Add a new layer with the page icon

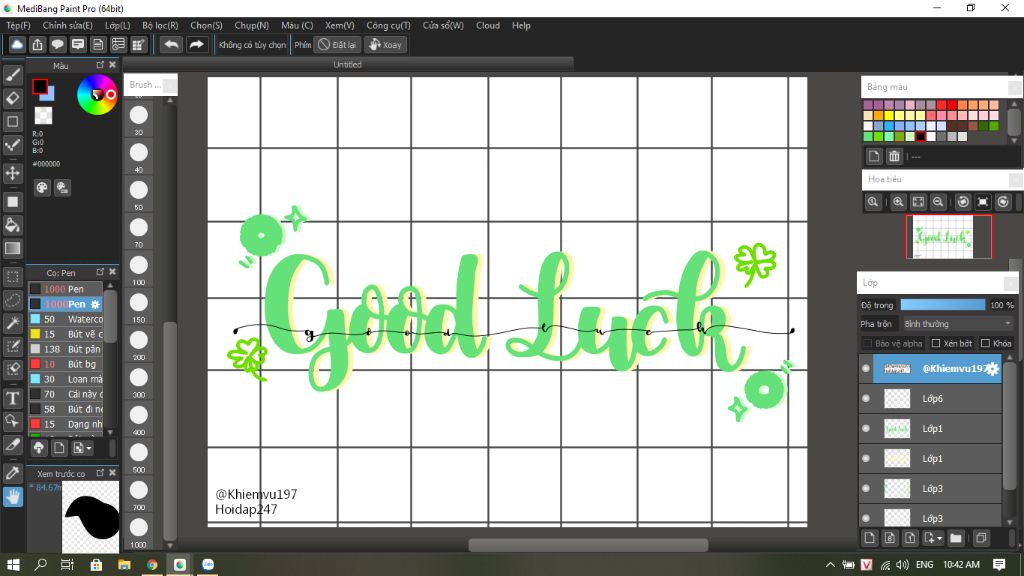tap(869, 538)
